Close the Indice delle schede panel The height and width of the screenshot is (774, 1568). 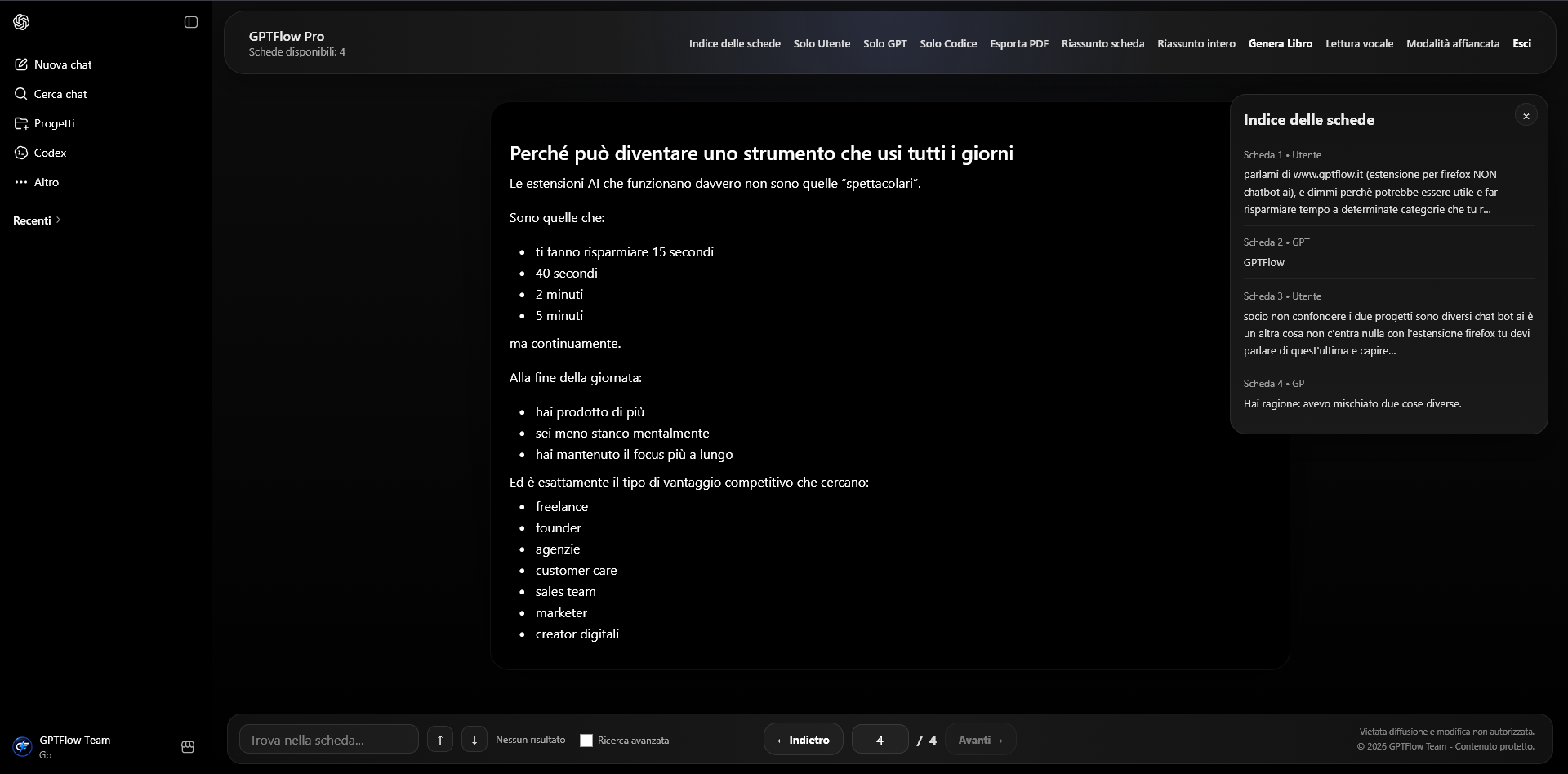[1526, 116]
